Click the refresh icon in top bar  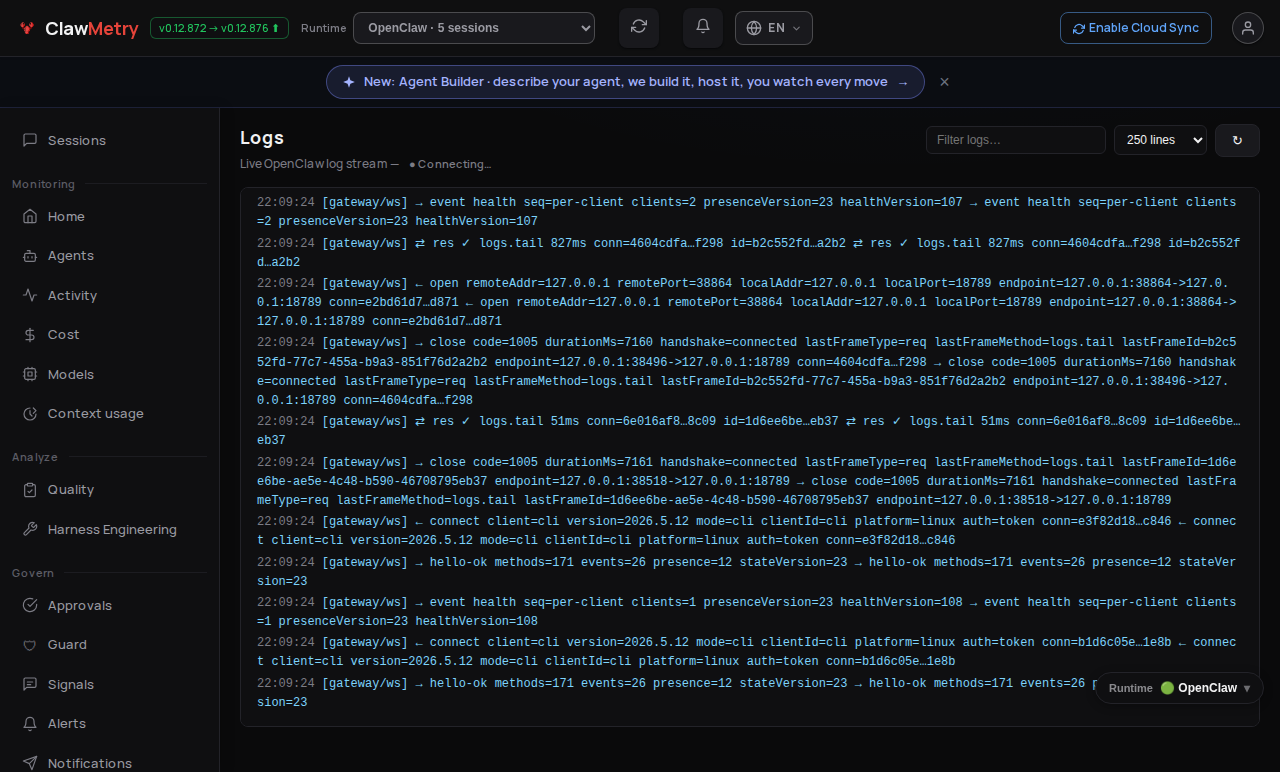pyautogui.click(x=639, y=28)
